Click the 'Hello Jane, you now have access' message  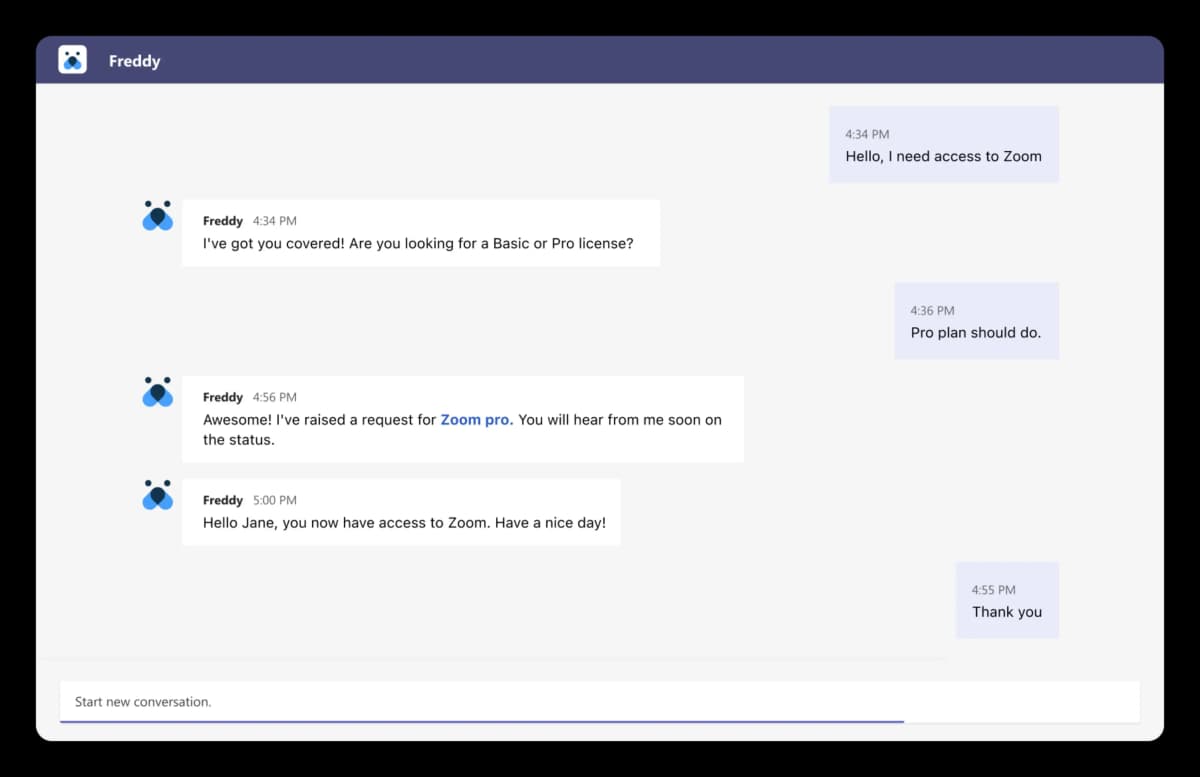pos(404,522)
